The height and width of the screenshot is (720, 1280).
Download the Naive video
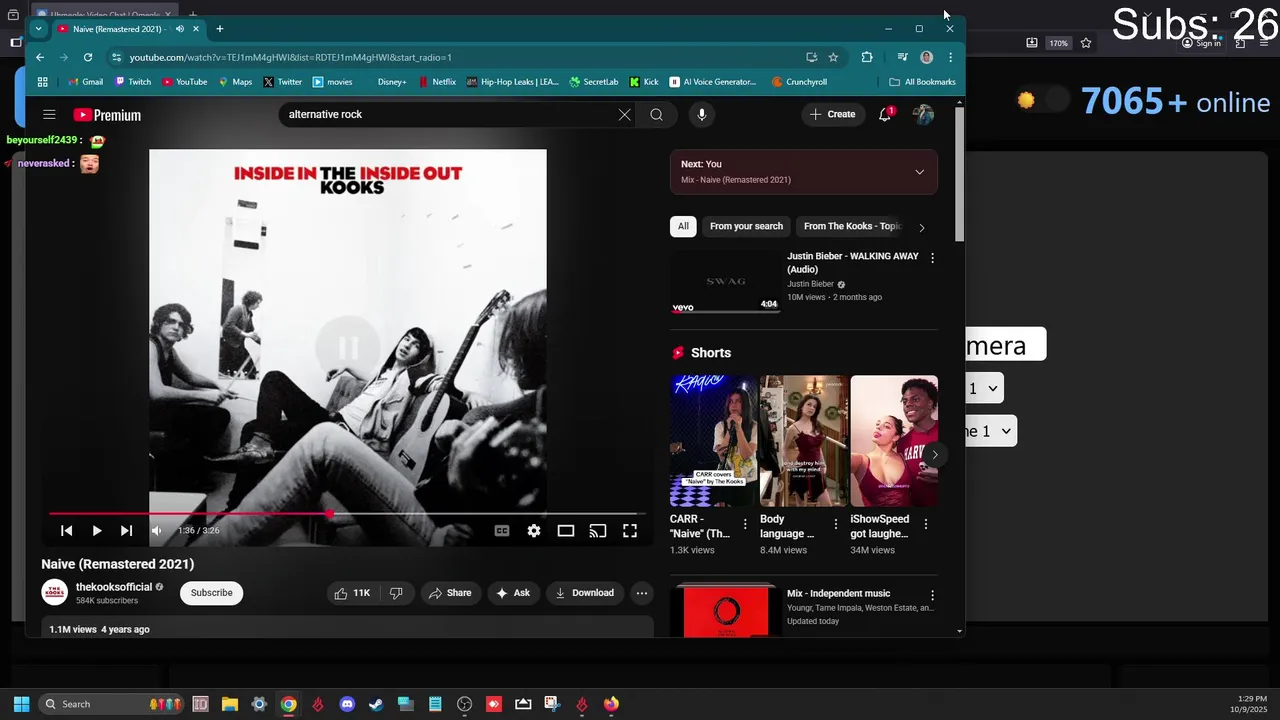pos(585,593)
